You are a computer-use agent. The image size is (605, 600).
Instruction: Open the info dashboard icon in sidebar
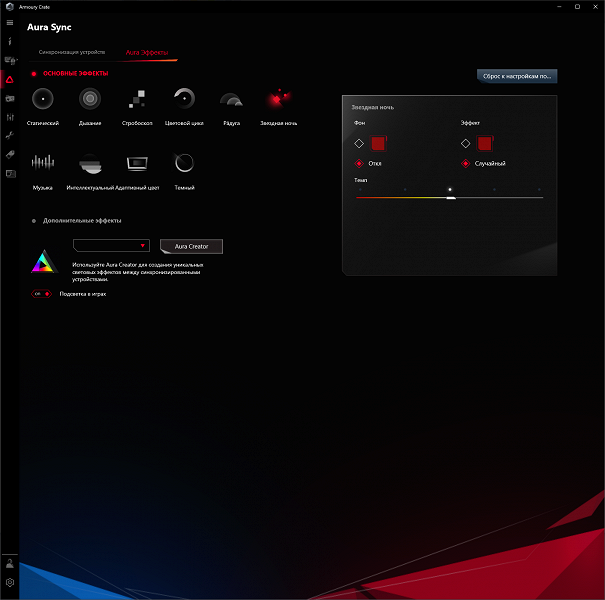tap(10, 41)
